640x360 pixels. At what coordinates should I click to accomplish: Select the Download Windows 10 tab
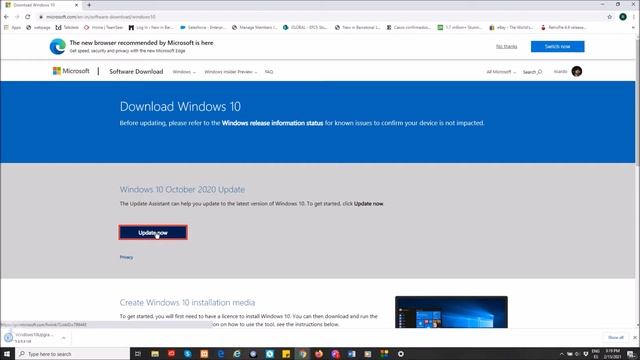click(x=41, y=5)
